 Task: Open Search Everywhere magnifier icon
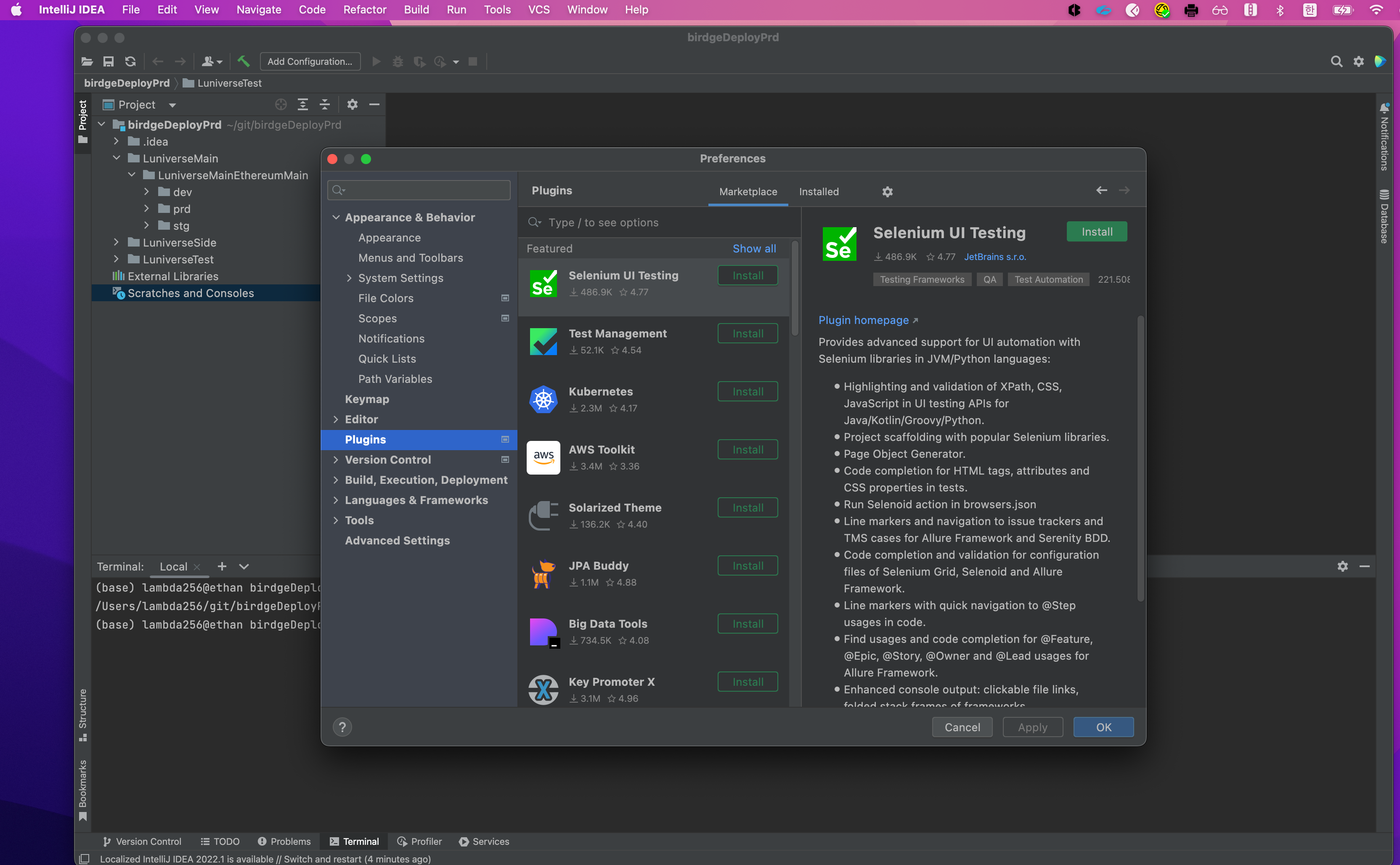[1336, 61]
